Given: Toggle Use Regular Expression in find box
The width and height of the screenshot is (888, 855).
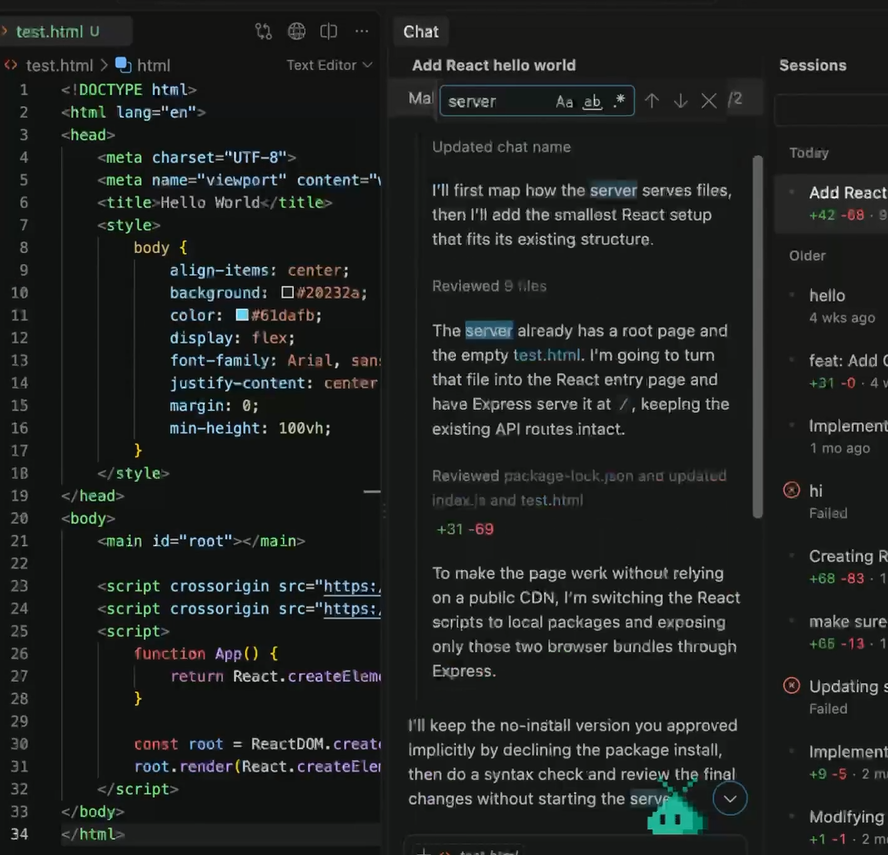Looking at the screenshot, I should click(x=619, y=101).
